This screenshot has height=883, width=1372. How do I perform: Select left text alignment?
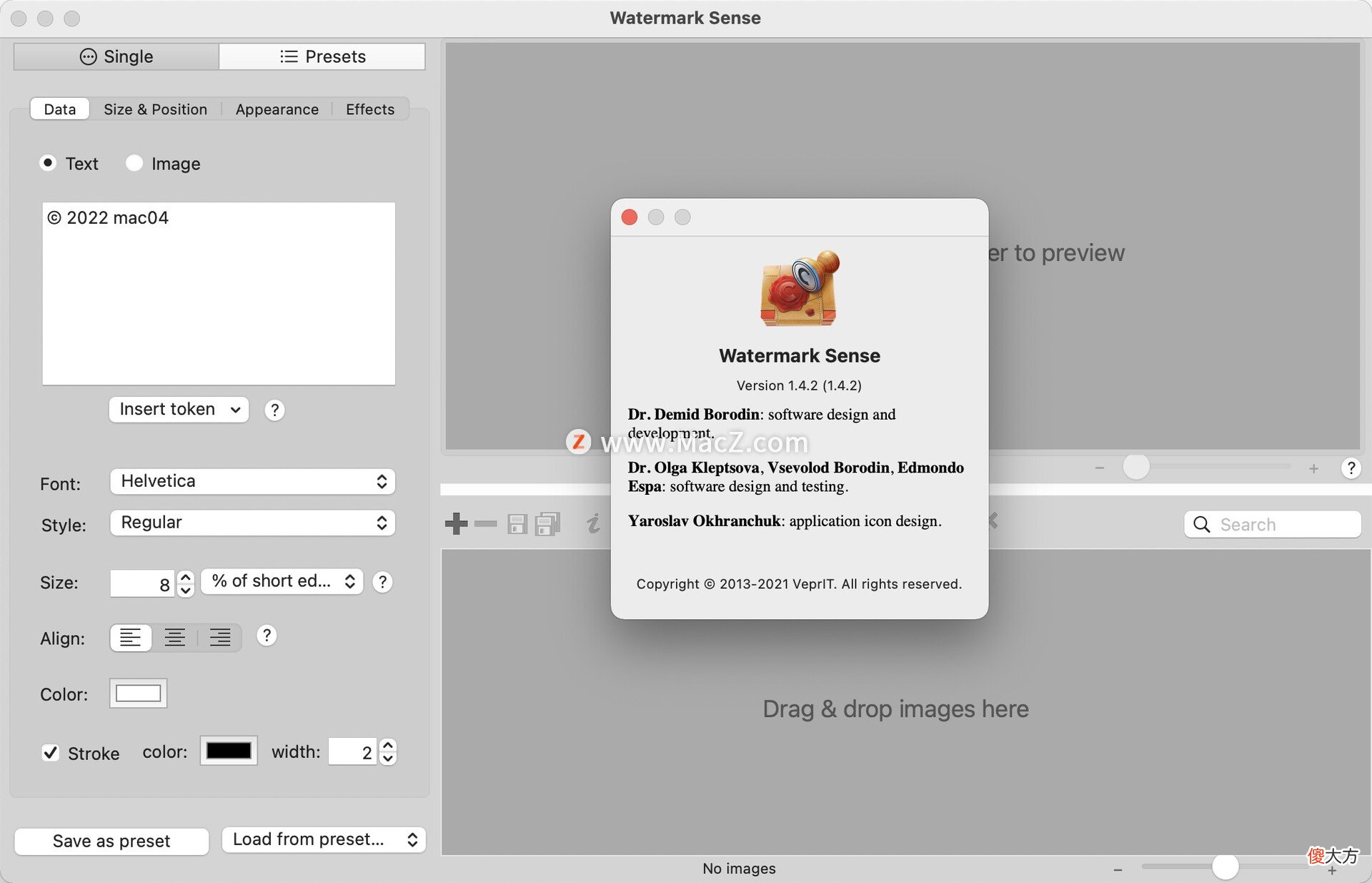(x=131, y=637)
